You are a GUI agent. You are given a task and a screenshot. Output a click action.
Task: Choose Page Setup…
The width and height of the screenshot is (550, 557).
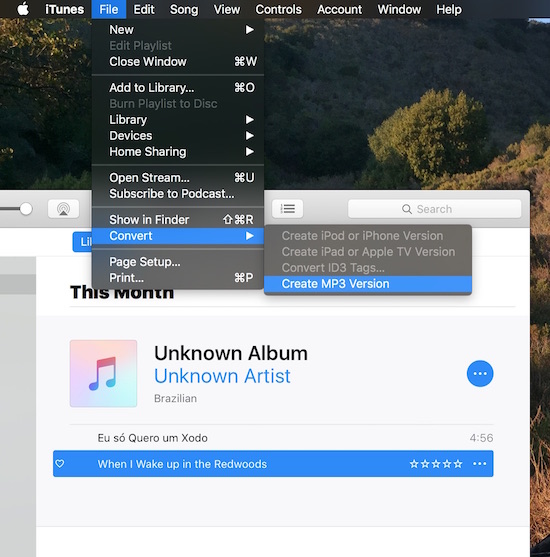[178, 262]
